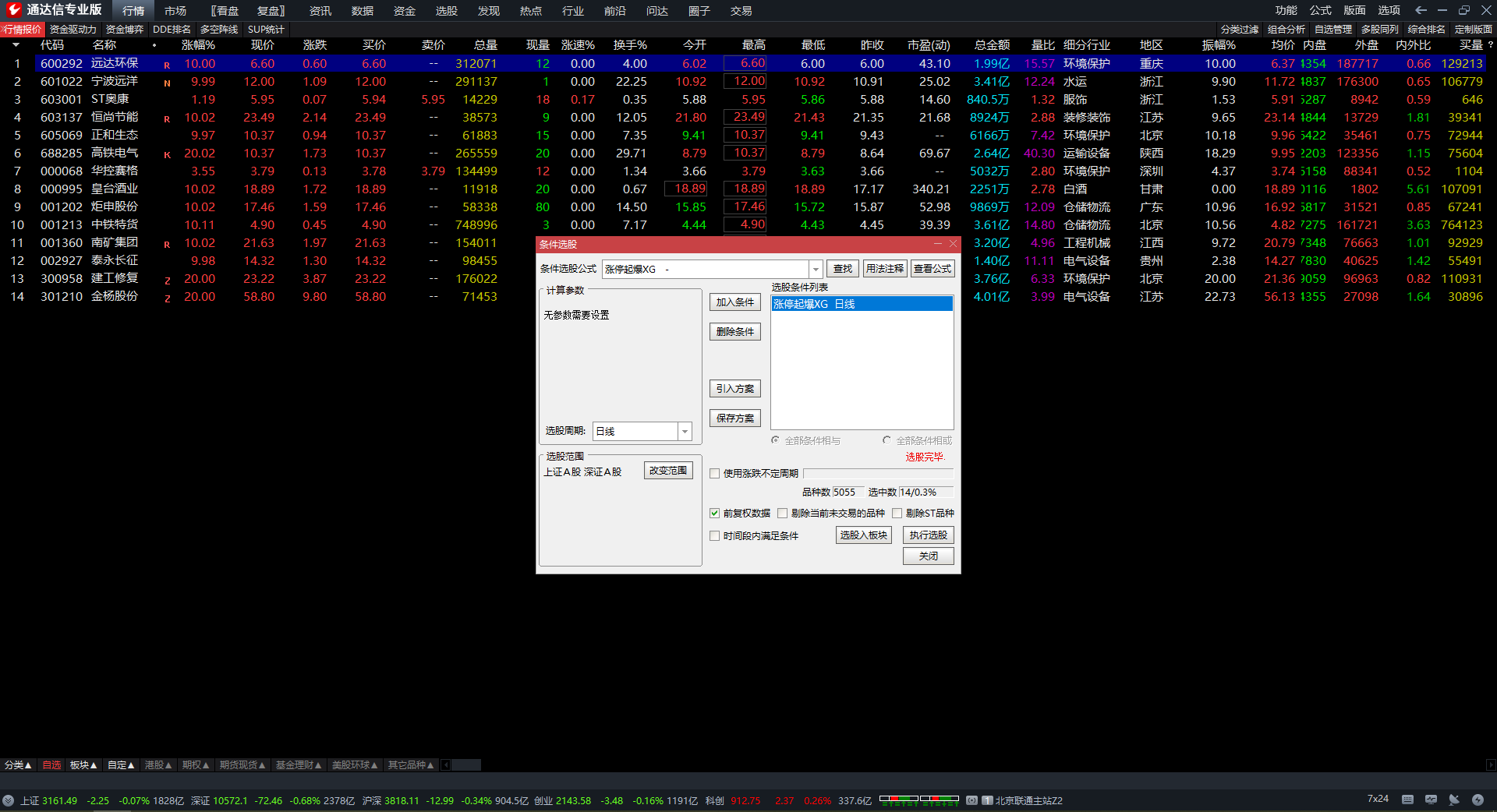Image resolution: width=1497 pixels, height=812 pixels.
Task: Select 全部条件相或 radio button
Action: coord(887,440)
